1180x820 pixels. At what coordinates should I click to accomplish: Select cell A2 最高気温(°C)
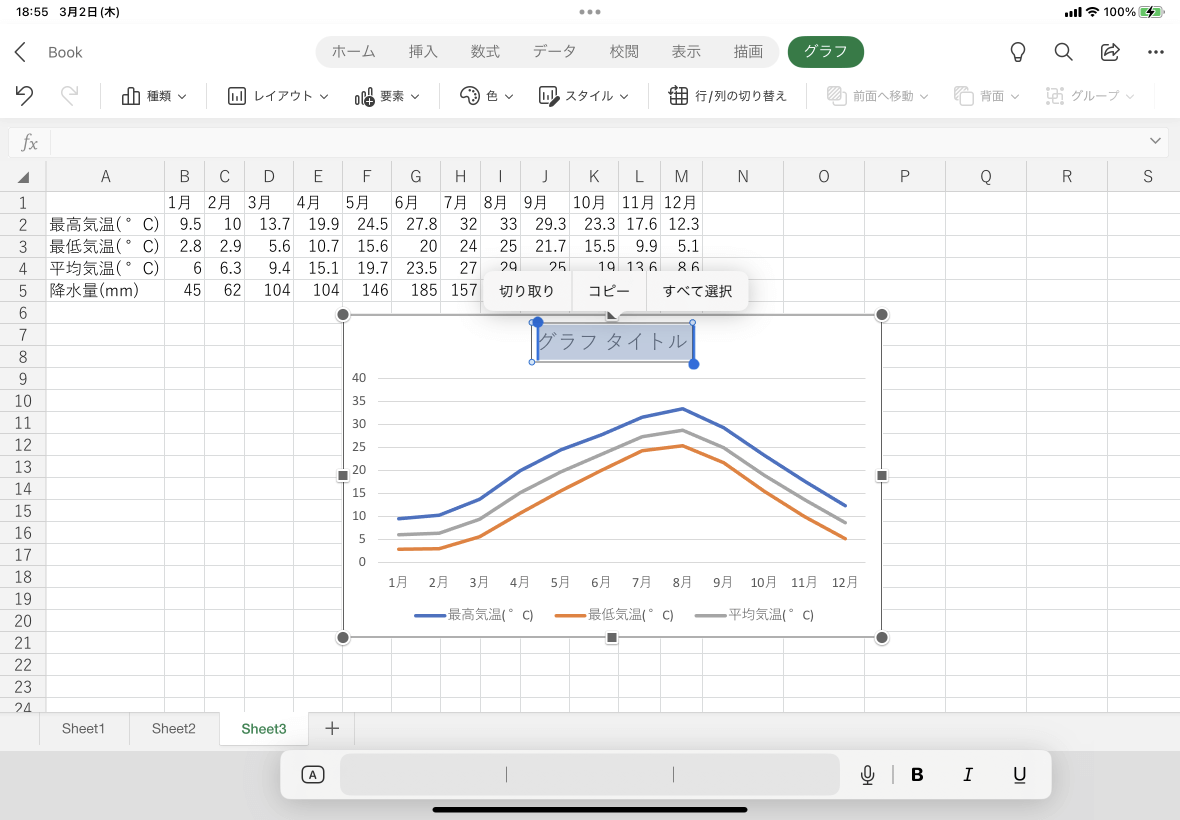(x=105, y=224)
